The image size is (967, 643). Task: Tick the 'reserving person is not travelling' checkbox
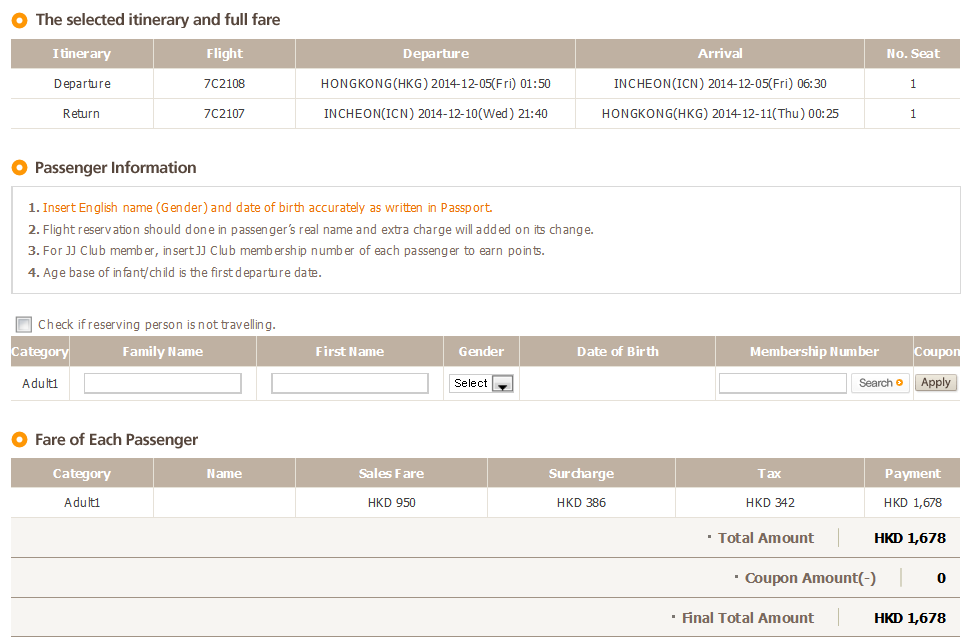[x=24, y=324]
